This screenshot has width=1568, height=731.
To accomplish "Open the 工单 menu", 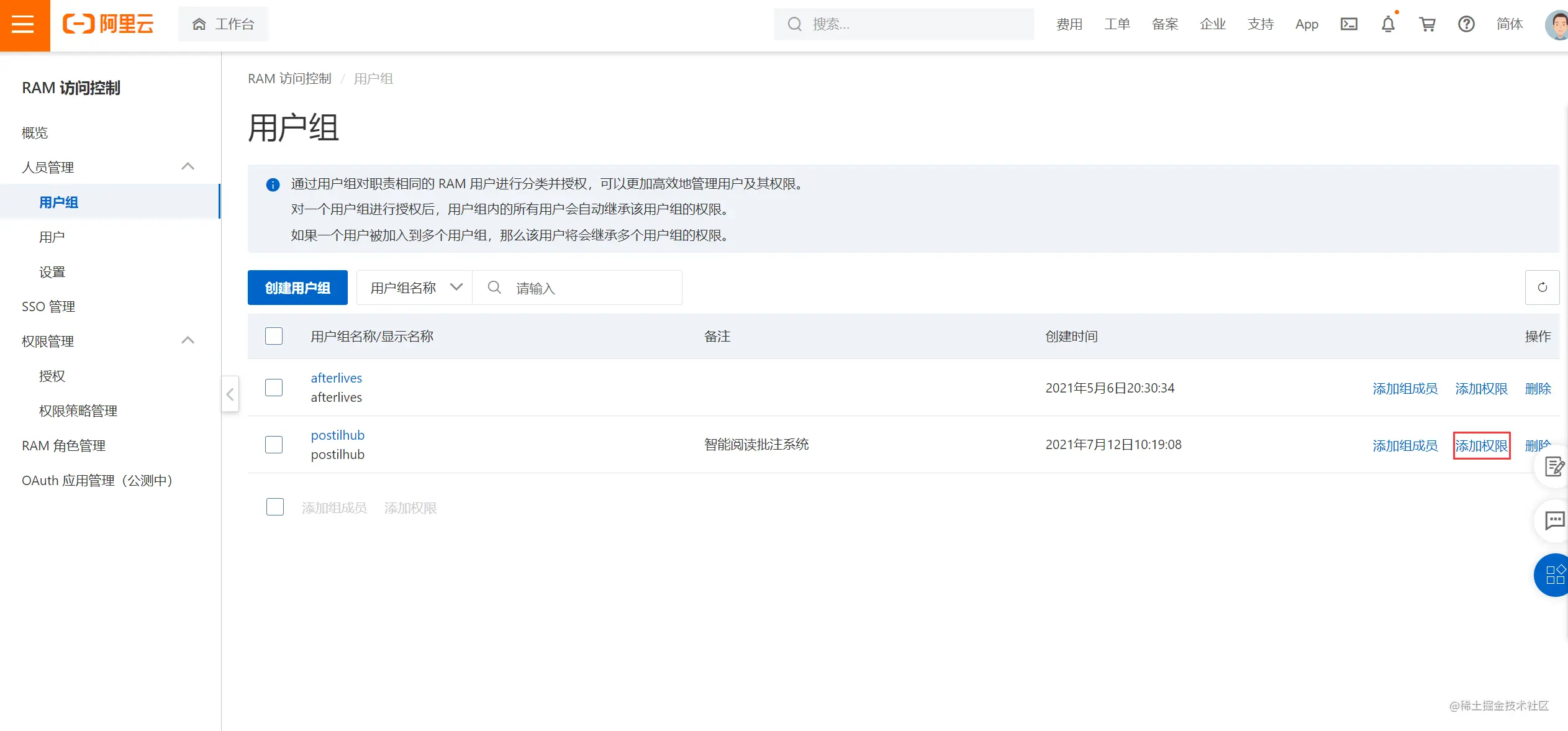I will click(1117, 24).
